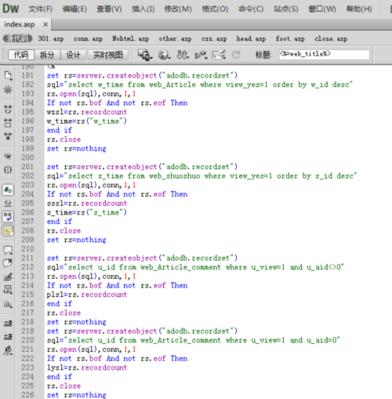Click the 实时视图 button
Image resolution: width=392 pixels, height=399 pixels.
pyautogui.click(x=108, y=55)
